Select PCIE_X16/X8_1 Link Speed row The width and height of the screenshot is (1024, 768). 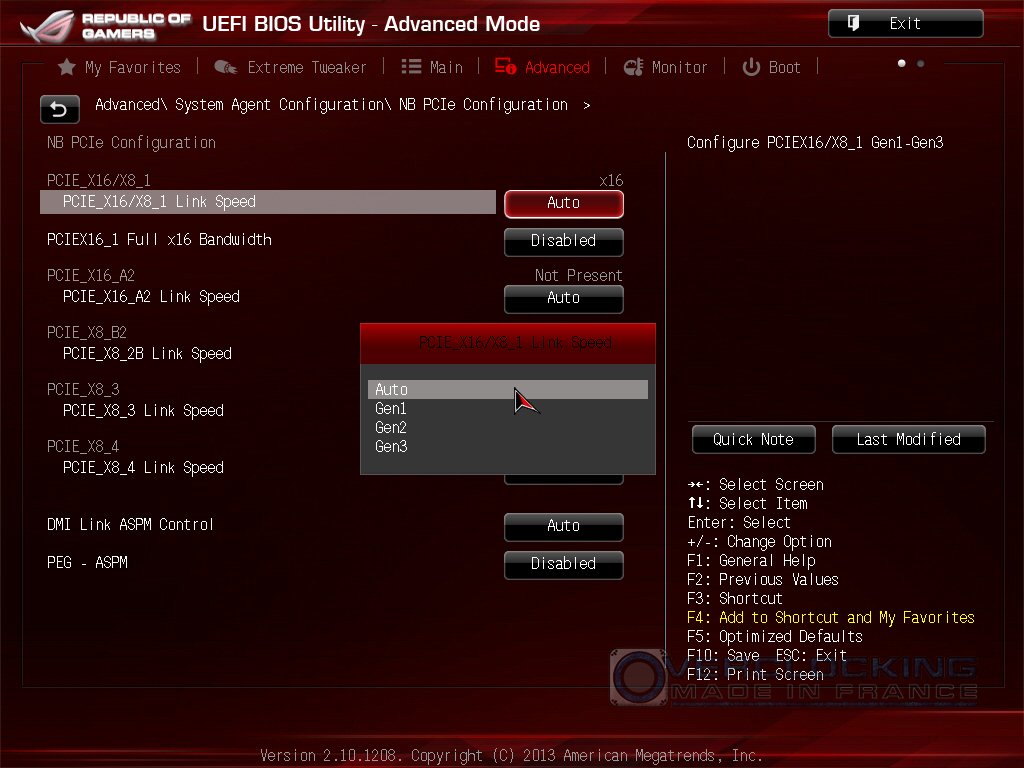[268, 202]
